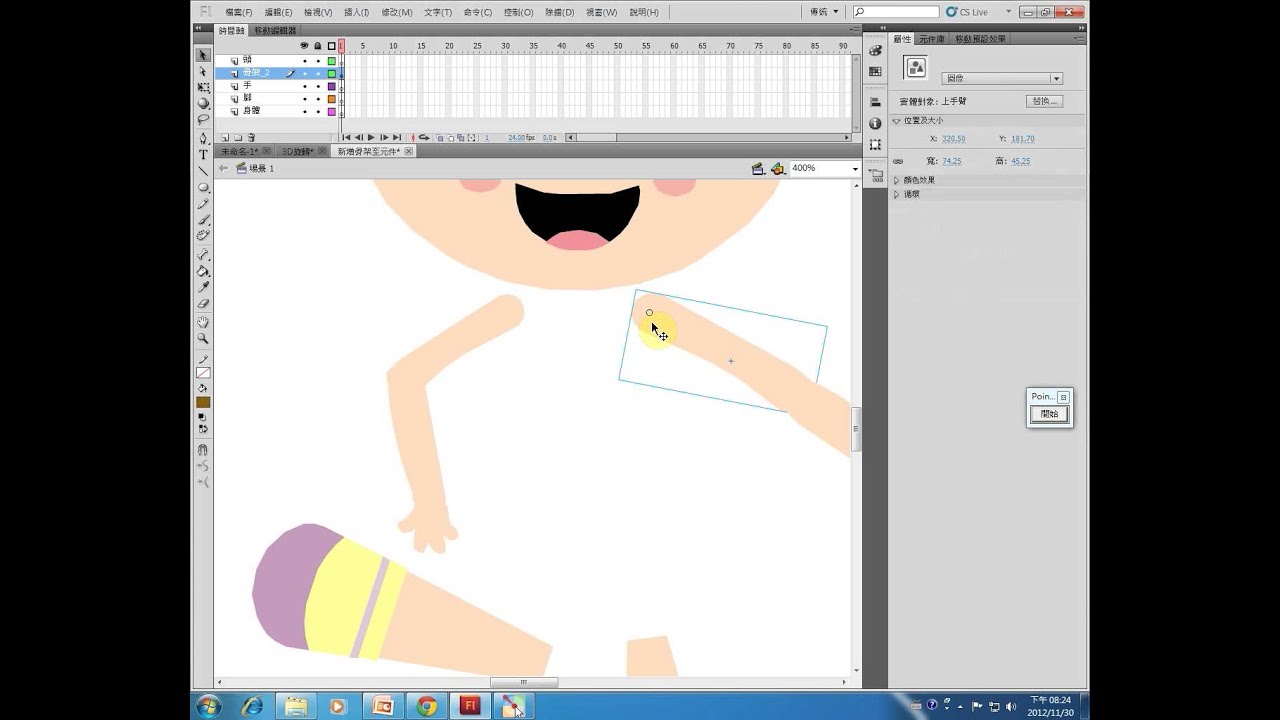This screenshot has height=720, width=1280.
Task: Collapse the 位置及大小 section
Action: (x=897, y=120)
